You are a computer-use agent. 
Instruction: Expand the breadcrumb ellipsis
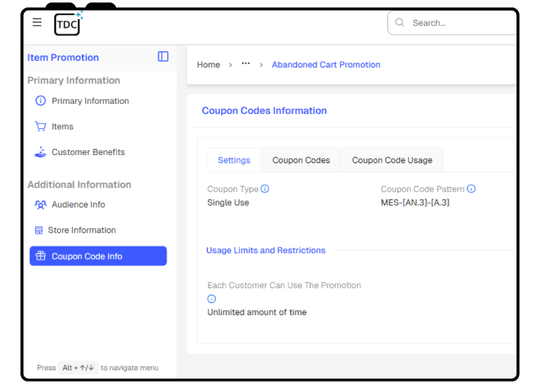pyautogui.click(x=246, y=63)
